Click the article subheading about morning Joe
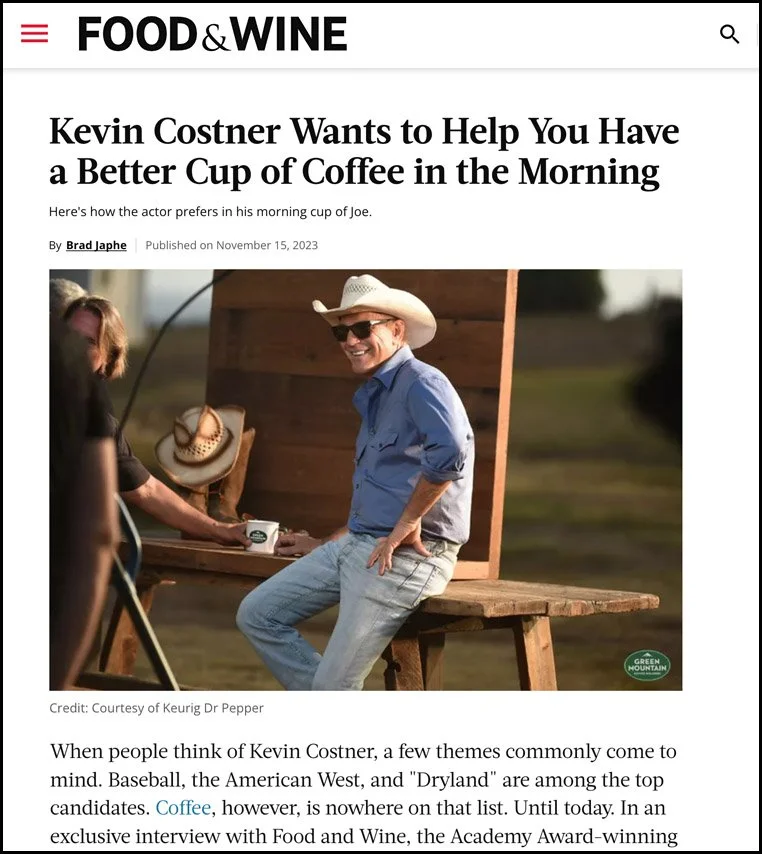Viewport: 762px width, 854px height. point(210,212)
